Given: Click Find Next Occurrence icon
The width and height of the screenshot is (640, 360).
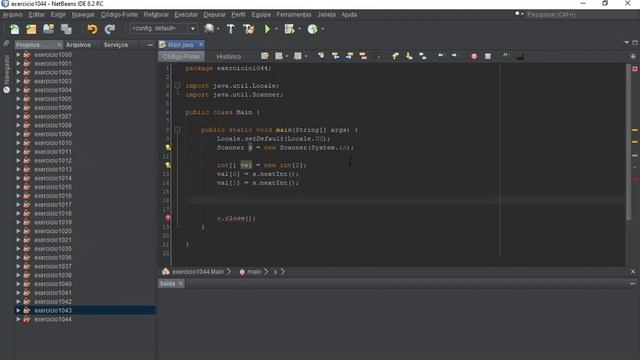Looking at the screenshot, I should [349, 56].
